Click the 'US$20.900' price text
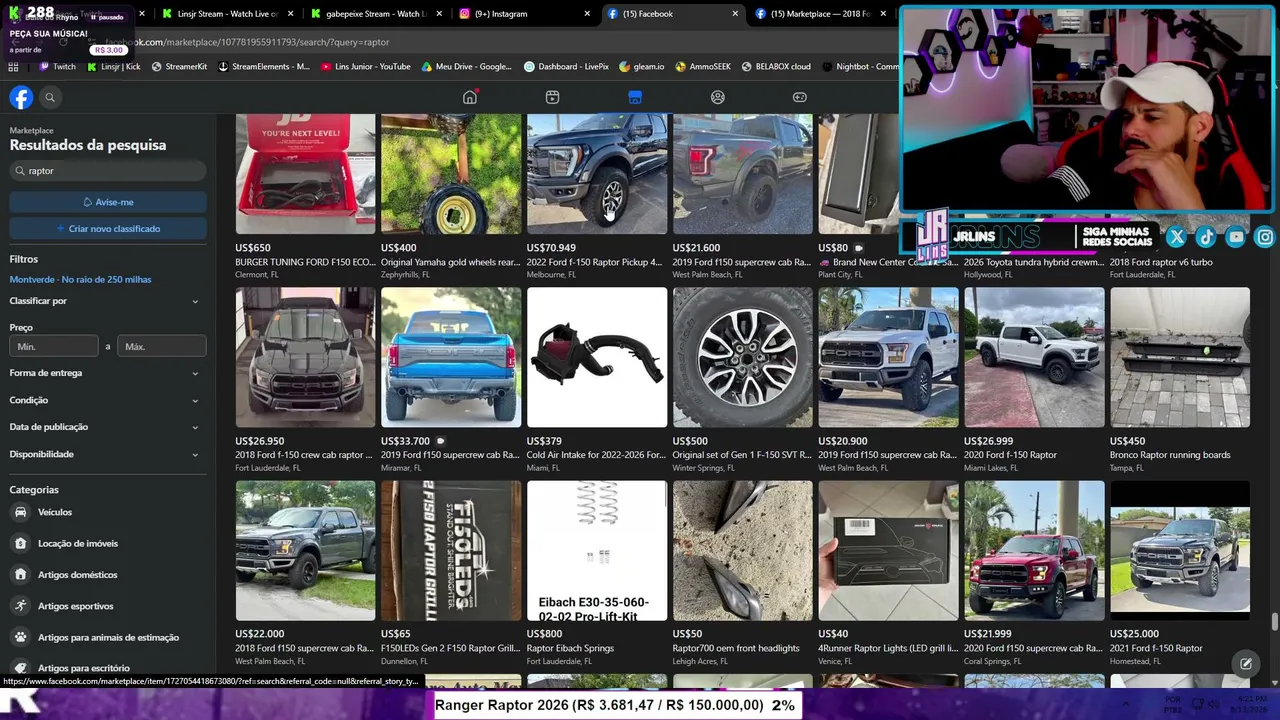The image size is (1280, 720). point(843,441)
